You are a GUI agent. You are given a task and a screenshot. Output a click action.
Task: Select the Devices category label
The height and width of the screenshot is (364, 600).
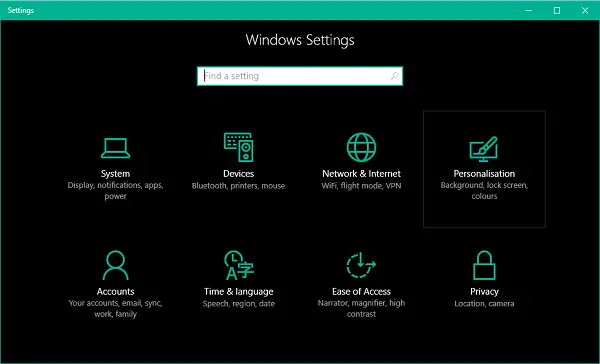(x=238, y=174)
